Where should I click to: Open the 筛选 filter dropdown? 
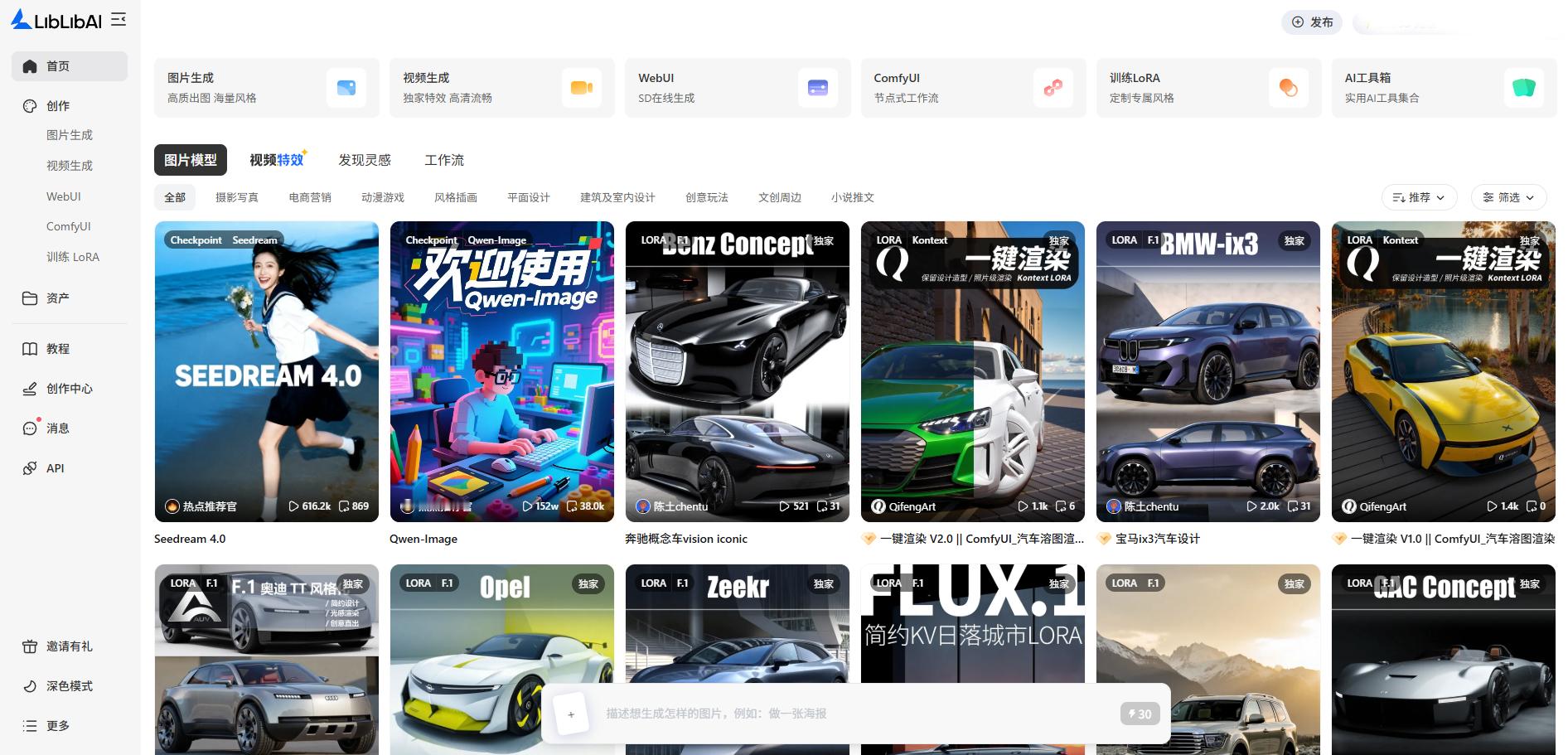(x=1509, y=197)
